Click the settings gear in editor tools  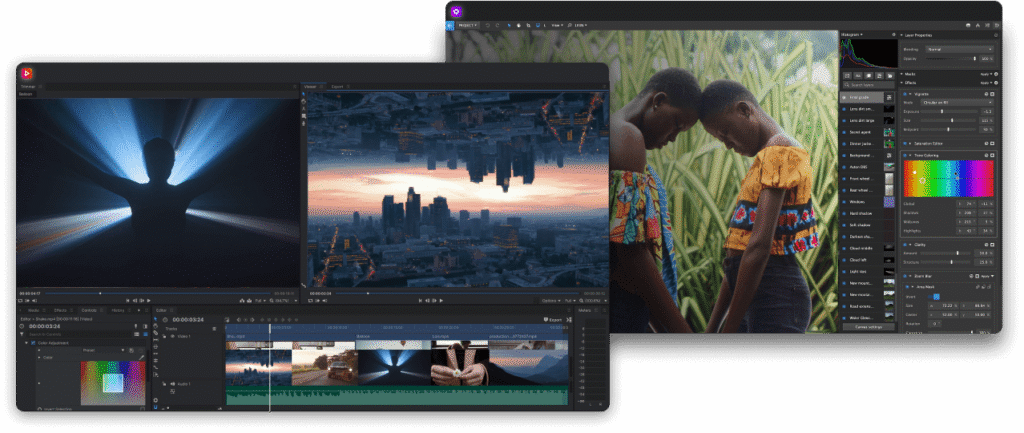[155, 400]
